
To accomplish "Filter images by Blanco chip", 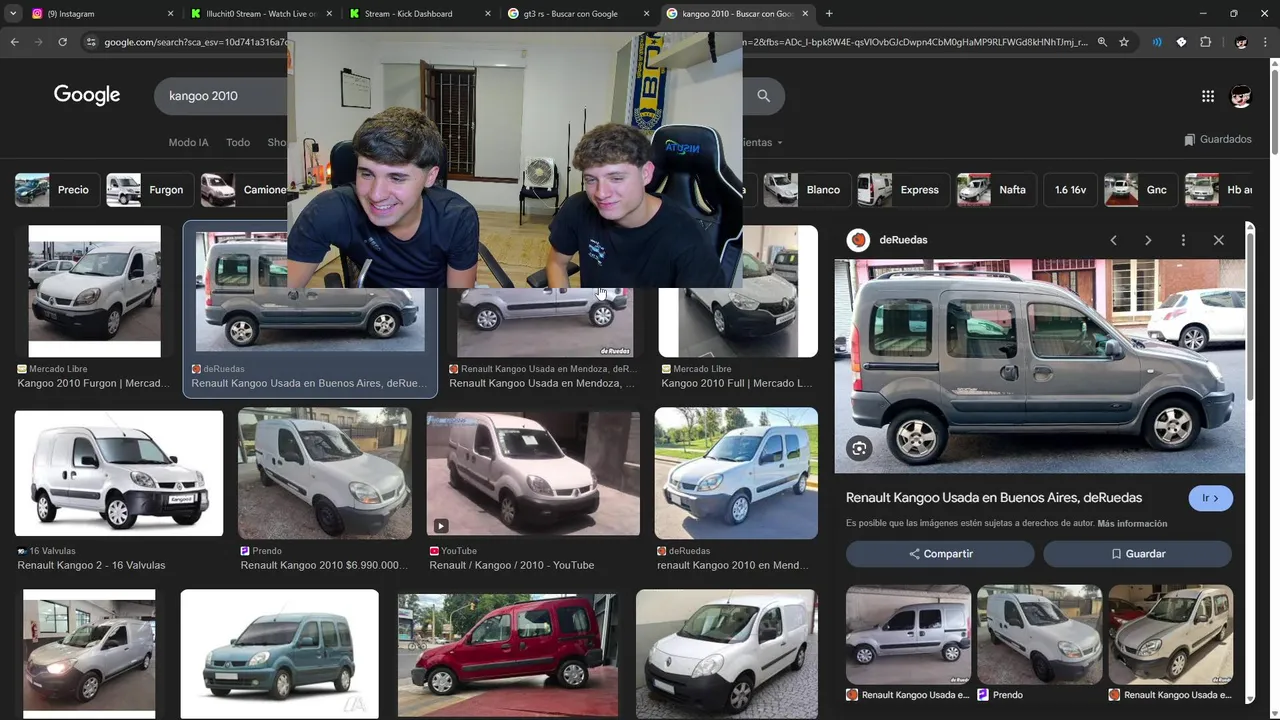I will [807, 190].
